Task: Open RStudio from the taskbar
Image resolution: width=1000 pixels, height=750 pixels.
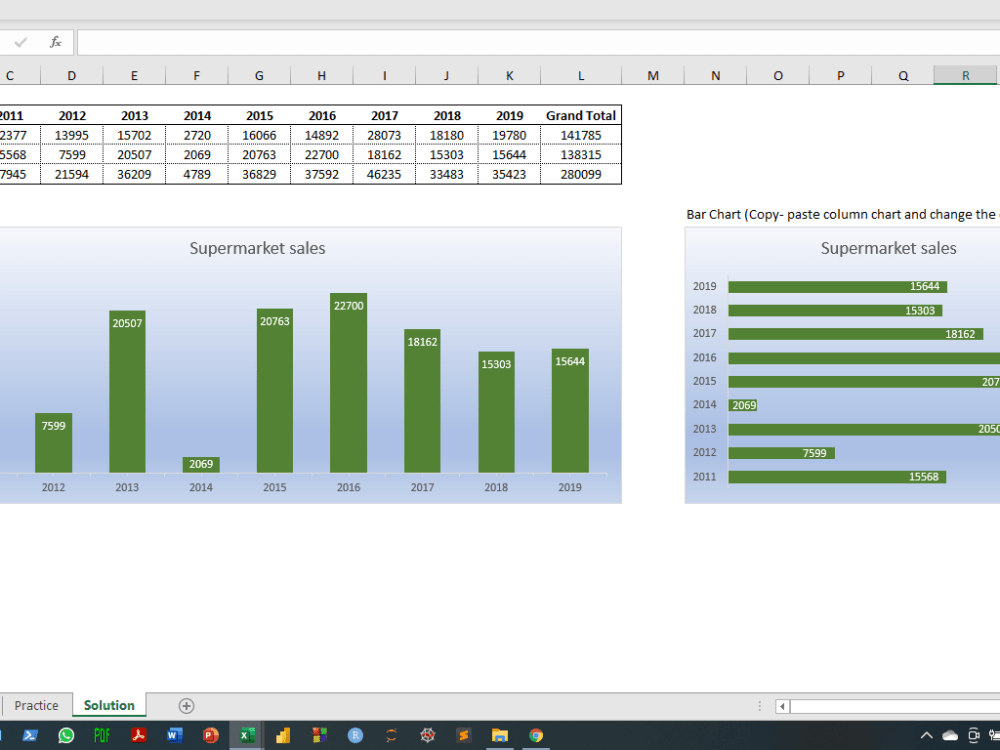Action: 355,735
